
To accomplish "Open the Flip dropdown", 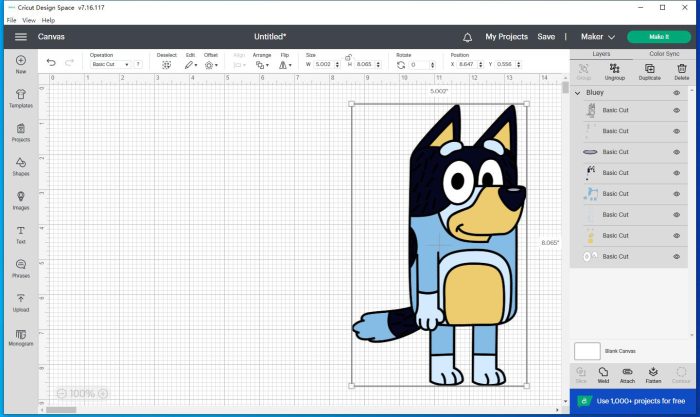I will pyautogui.click(x=285, y=65).
